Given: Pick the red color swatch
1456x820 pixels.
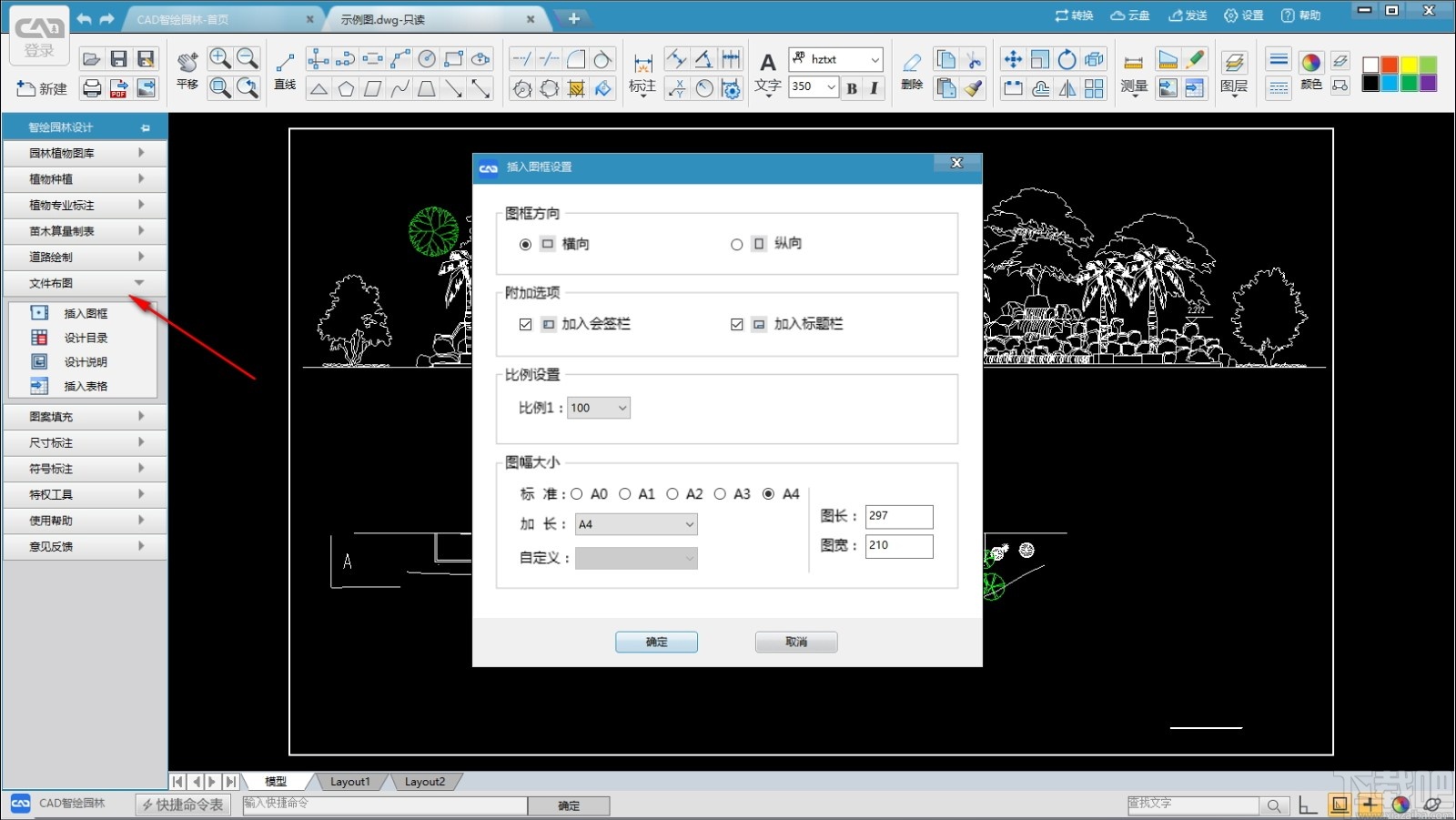Looking at the screenshot, I should click(x=1390, y=64).
